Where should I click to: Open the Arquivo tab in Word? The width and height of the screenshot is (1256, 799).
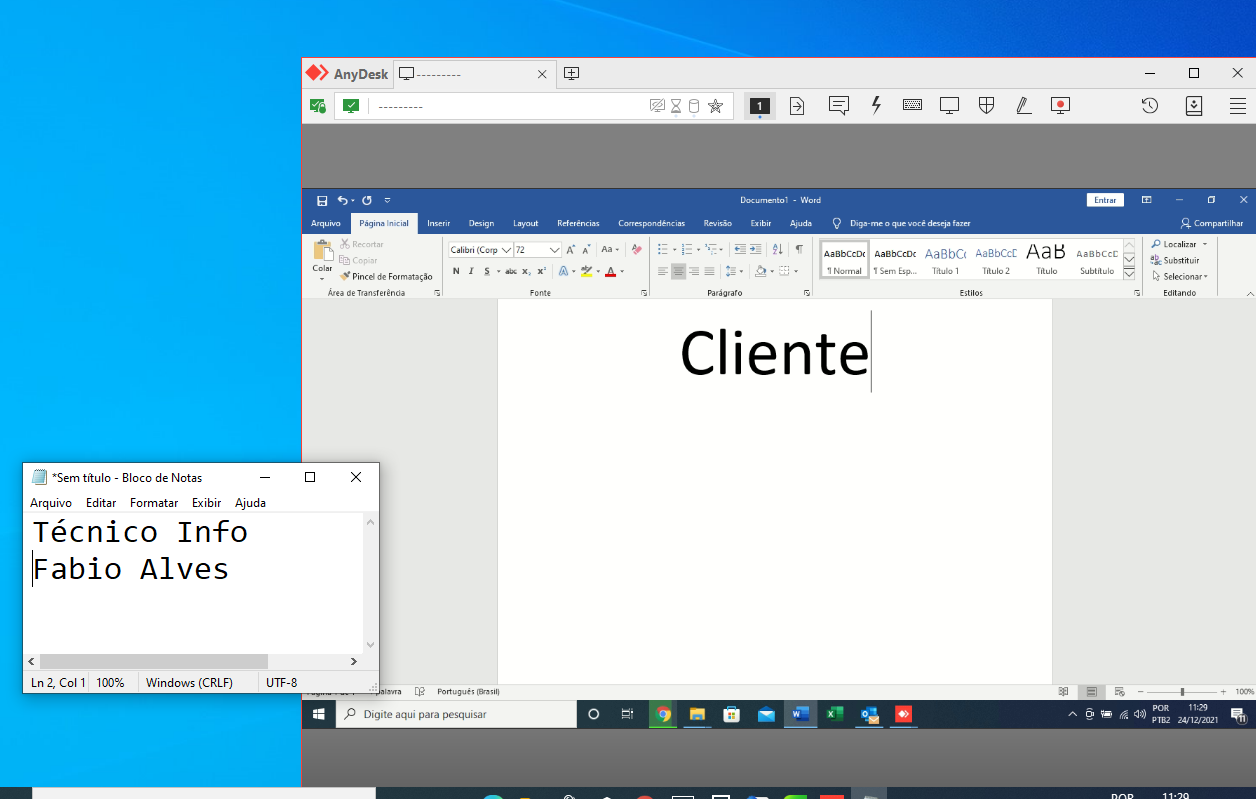click(x=326, y=223)
